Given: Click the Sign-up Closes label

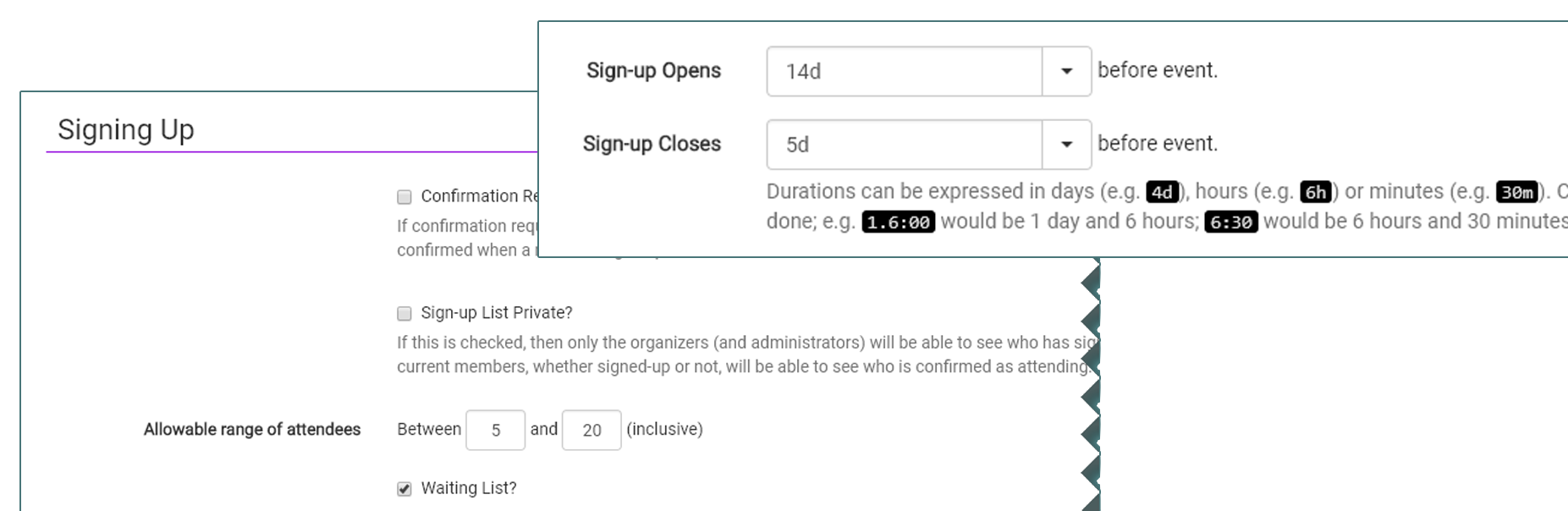Looking at the screenshot, I should (x=652, y=144).
